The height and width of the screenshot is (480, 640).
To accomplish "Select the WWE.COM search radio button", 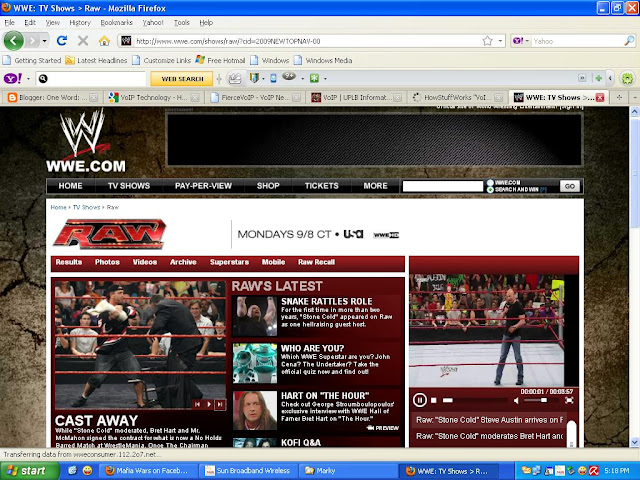I will [490, 182].
